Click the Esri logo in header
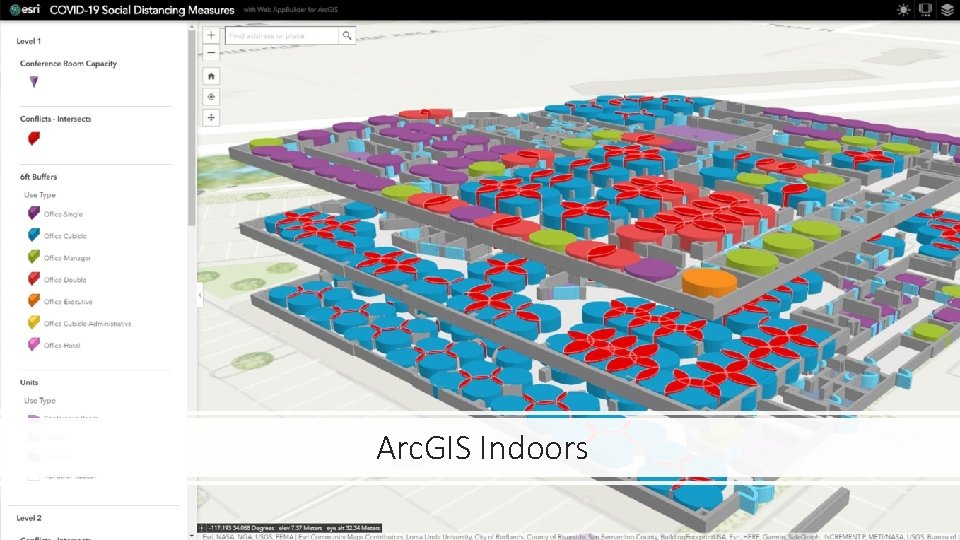960x540 pixels. pyautogui.click(x=25, y=10)
